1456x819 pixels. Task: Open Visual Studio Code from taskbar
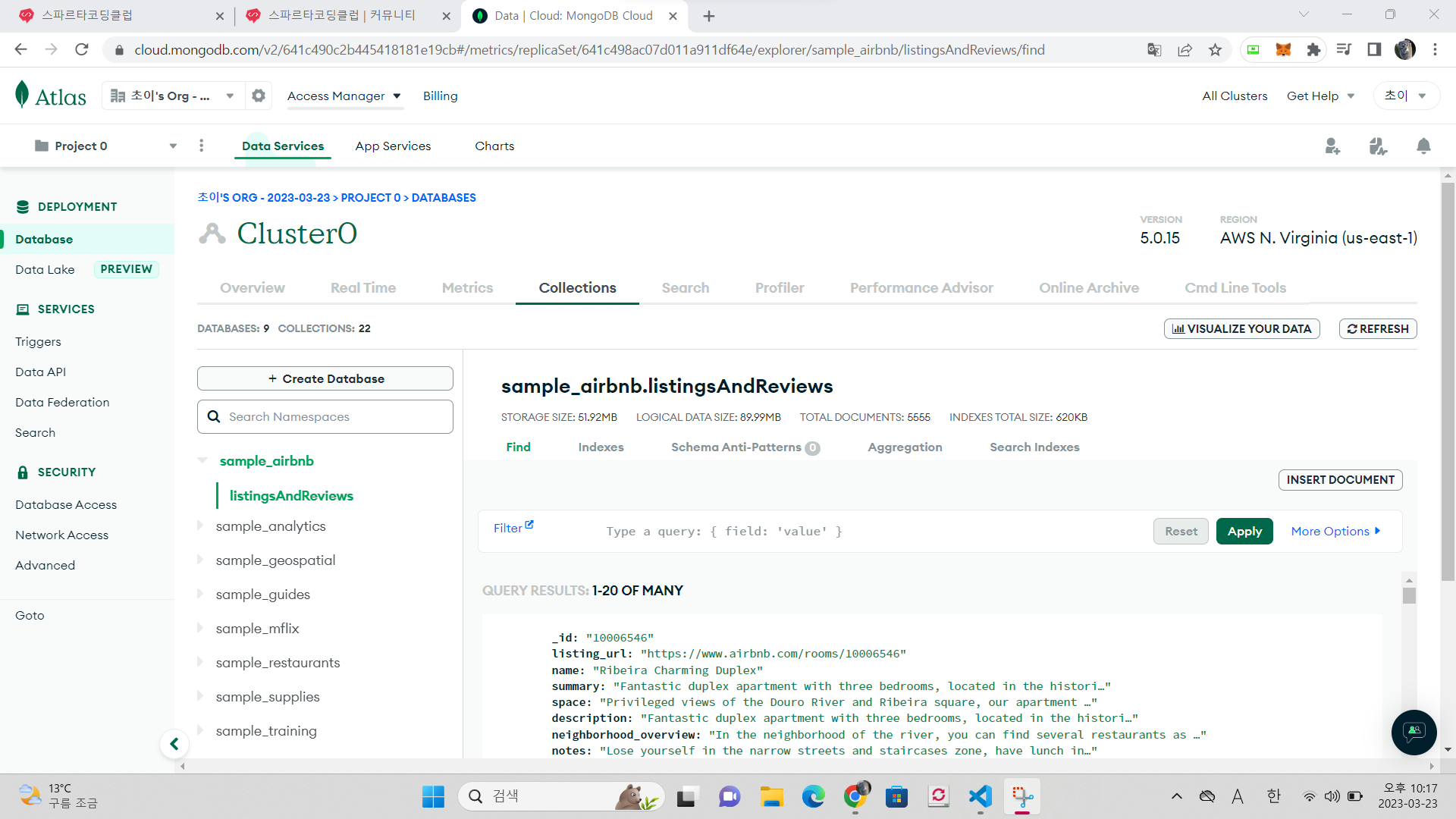coord(981,796)
